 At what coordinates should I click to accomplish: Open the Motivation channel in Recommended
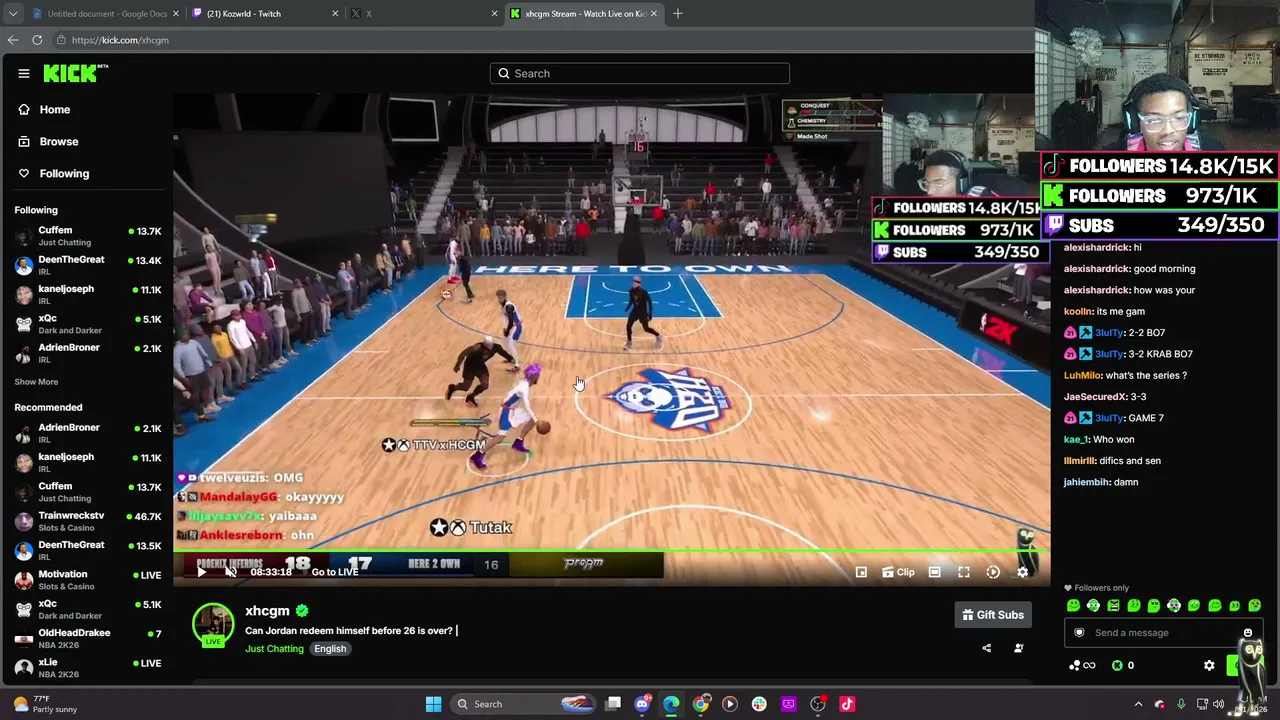click(88, 580)
